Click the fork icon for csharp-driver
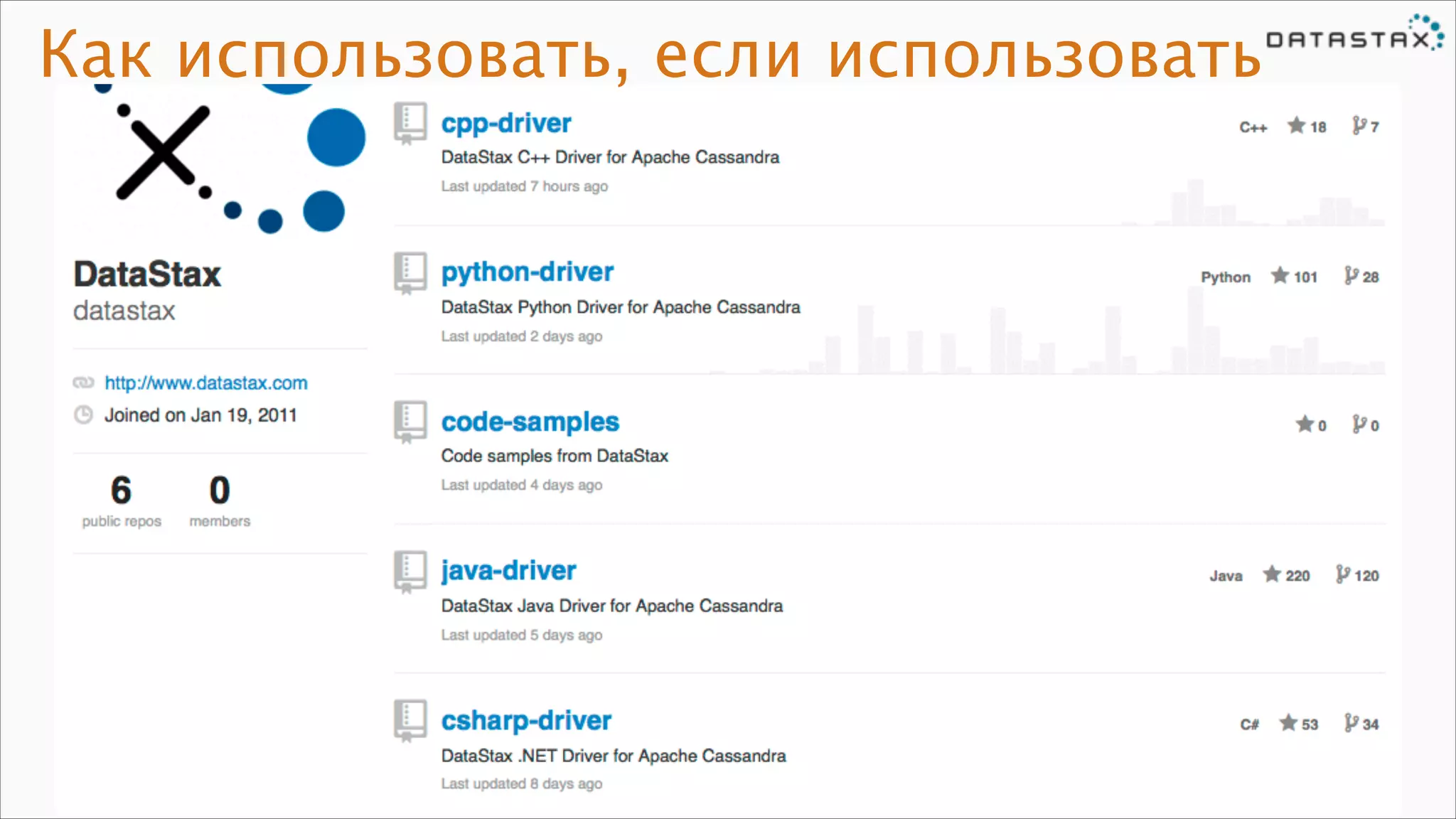 (1351, 723)
